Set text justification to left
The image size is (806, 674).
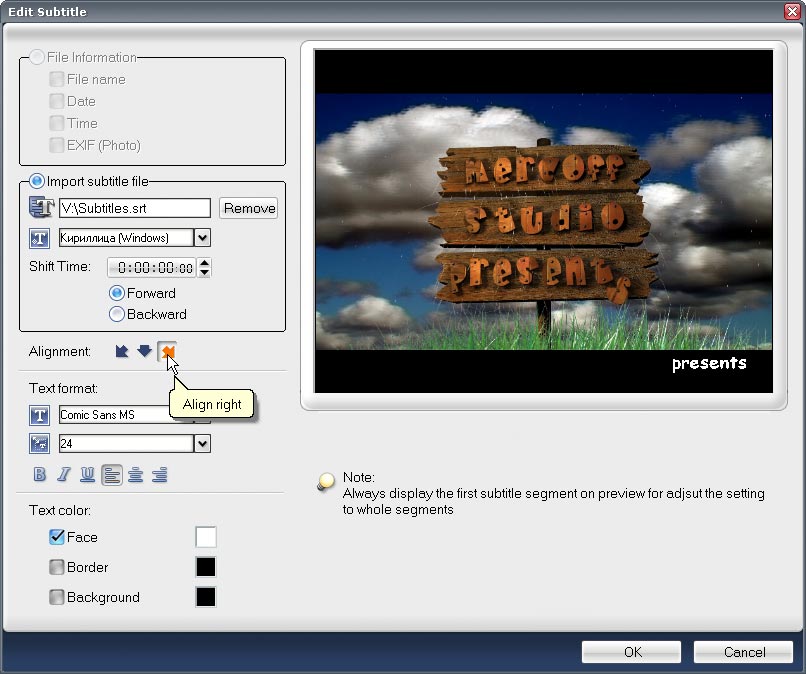point(112,475)
